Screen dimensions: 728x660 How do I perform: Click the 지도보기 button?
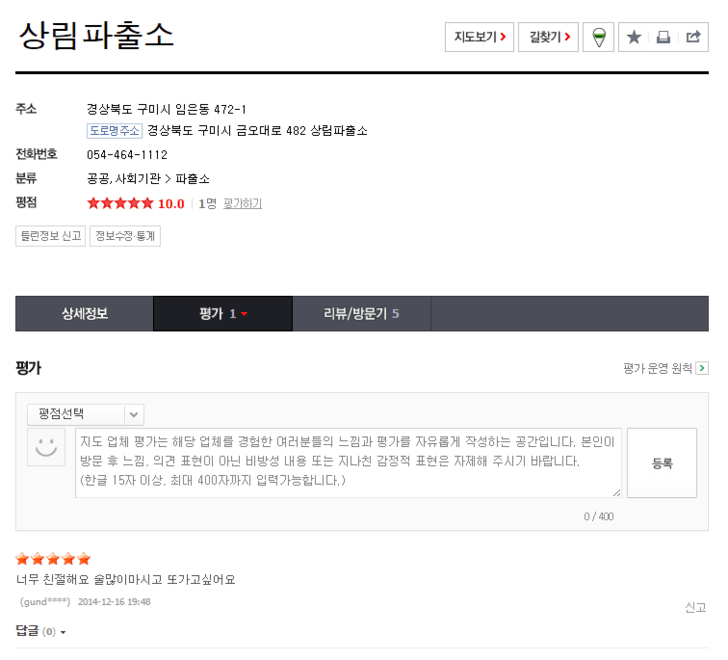pyautogui.click(x=479, y=37)
